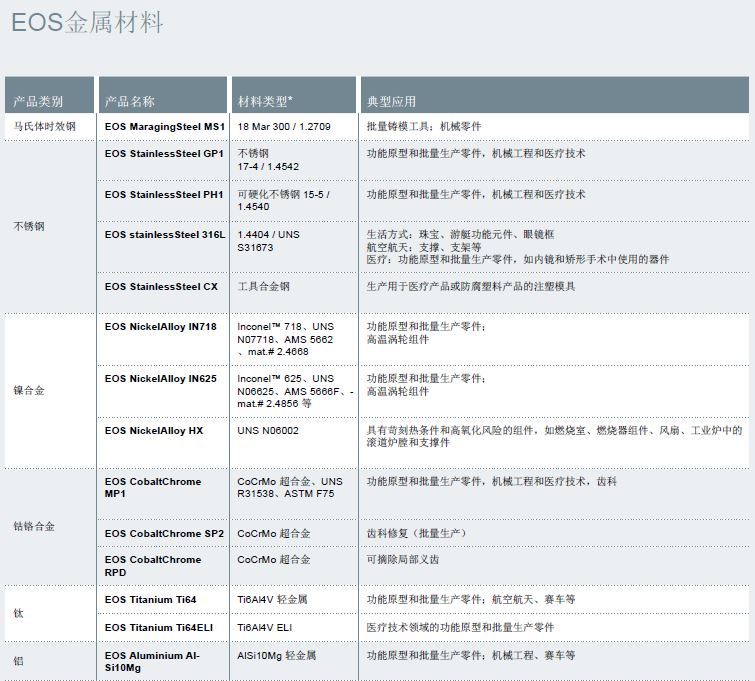Click application cell ending with 齿科
755x681 pixels.
tap(492, 482)
